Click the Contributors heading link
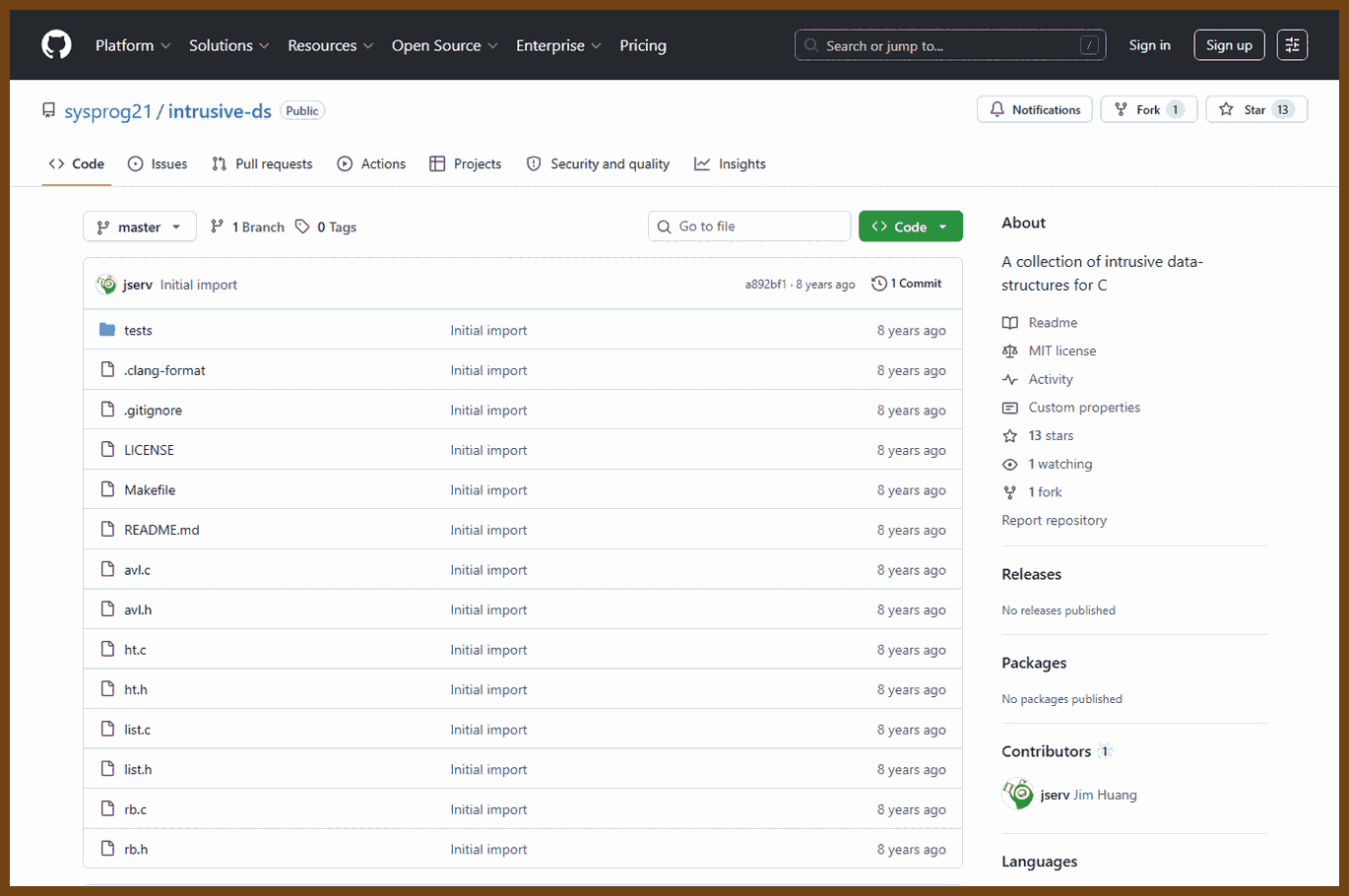This screenshot has width=1349, height=896. [x=1057, y=751]
